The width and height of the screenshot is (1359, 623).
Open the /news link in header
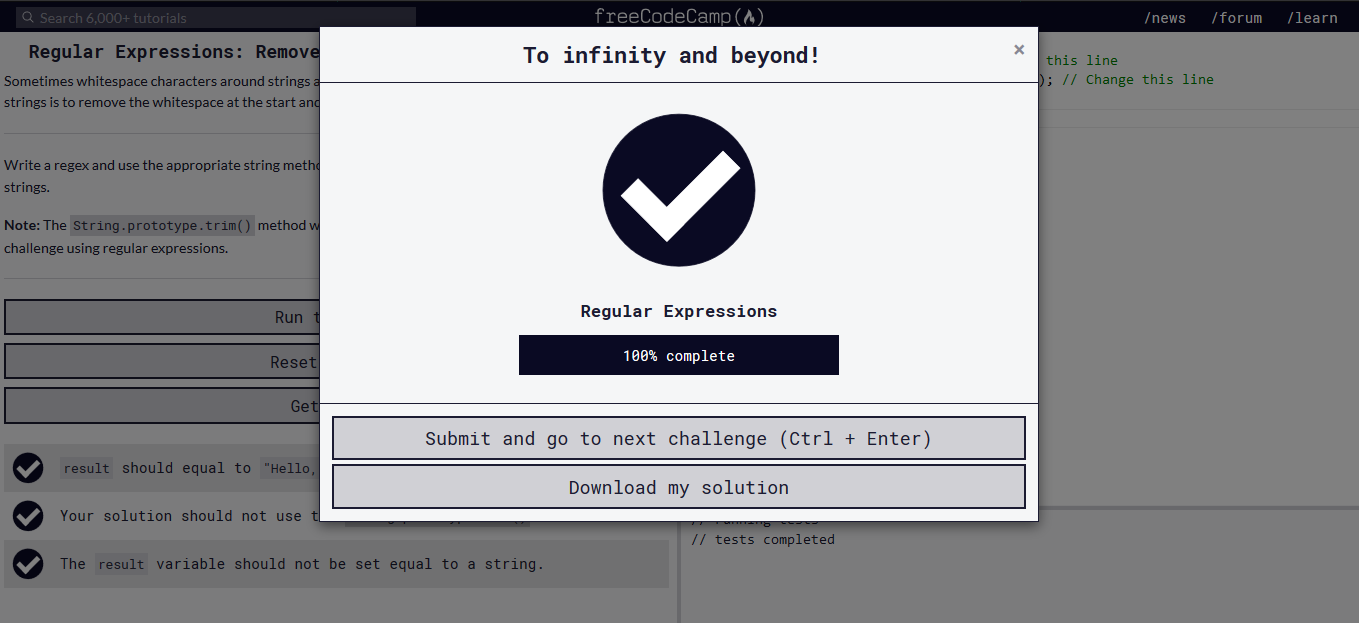pos(1165,18)
